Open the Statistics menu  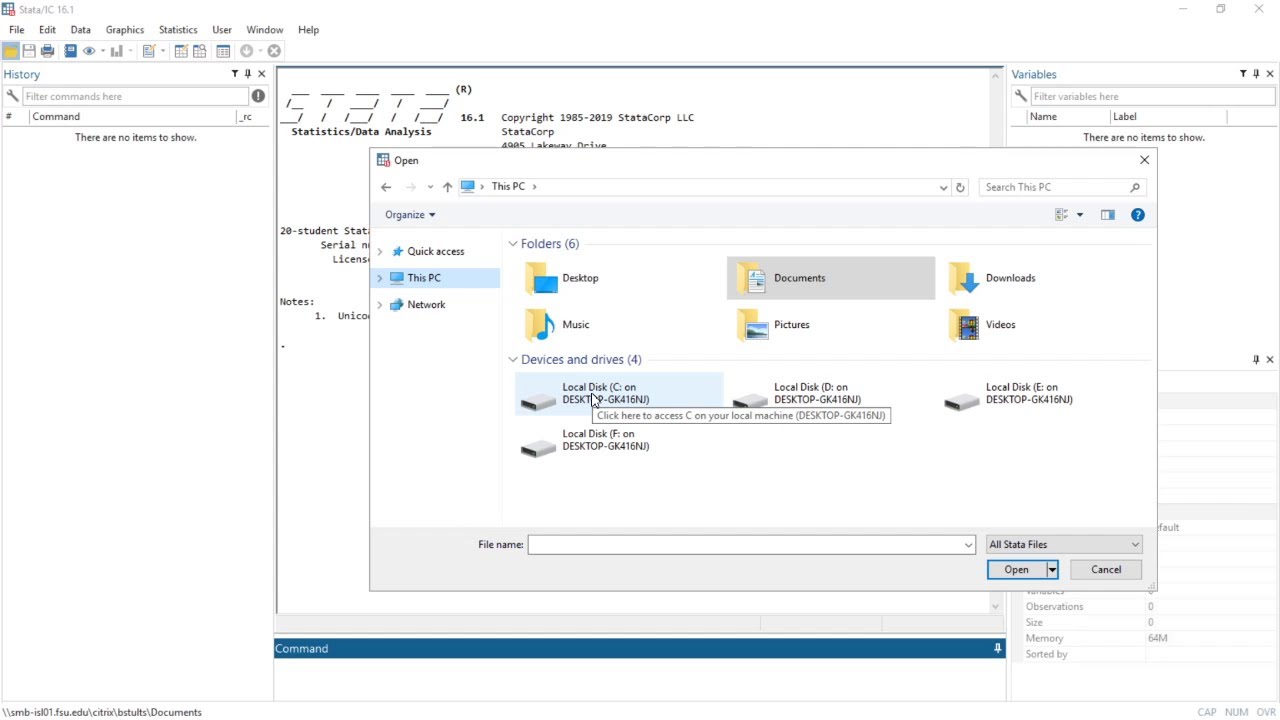tap(178, 30)
